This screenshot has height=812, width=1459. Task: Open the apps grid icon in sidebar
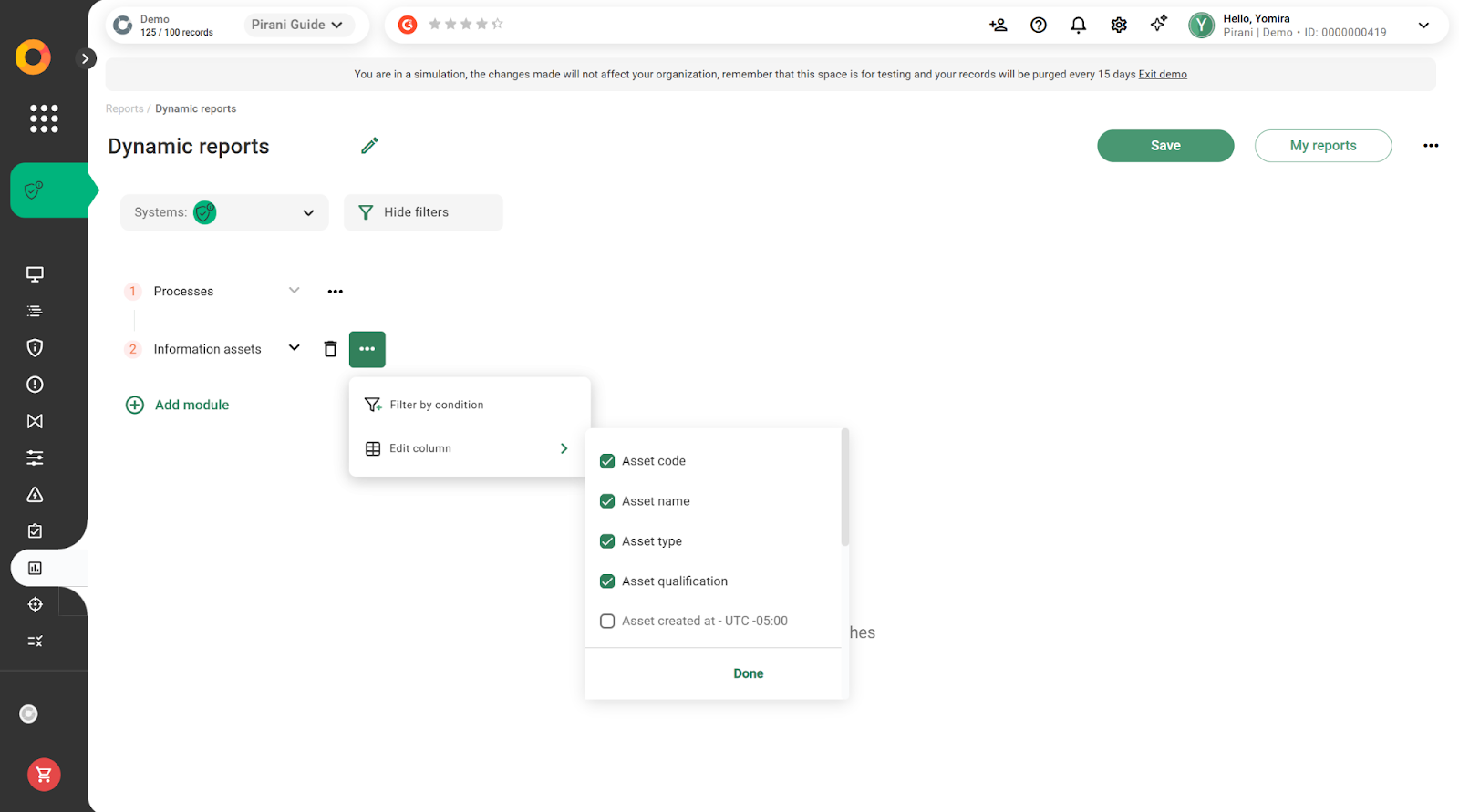click(44, 118)
